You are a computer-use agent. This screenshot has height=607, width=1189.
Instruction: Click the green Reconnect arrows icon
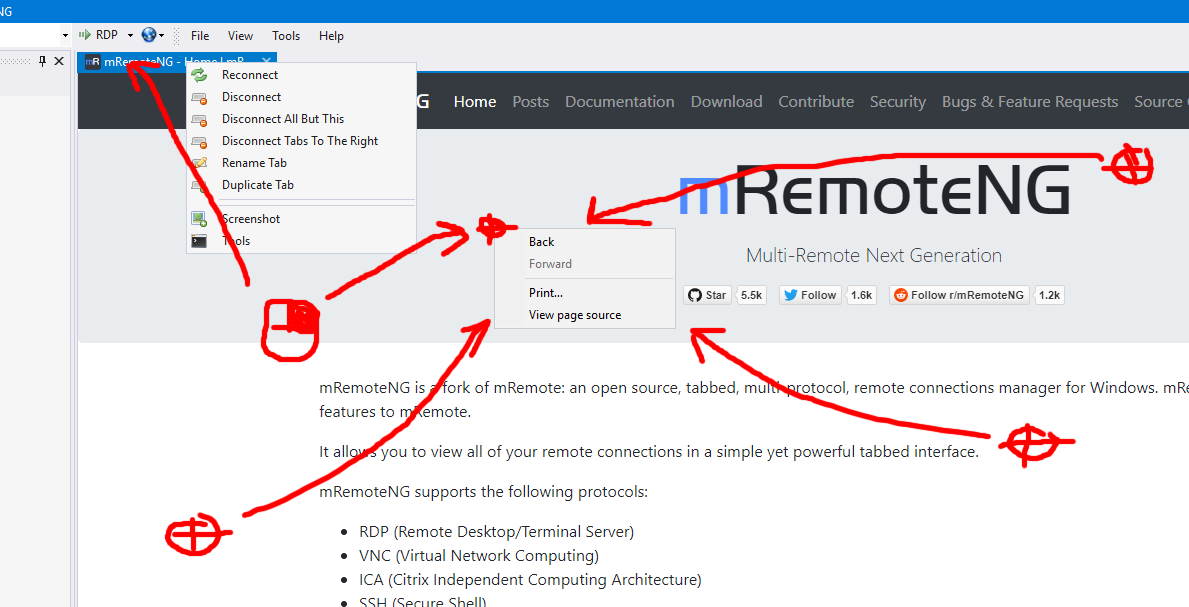point(199,75)
